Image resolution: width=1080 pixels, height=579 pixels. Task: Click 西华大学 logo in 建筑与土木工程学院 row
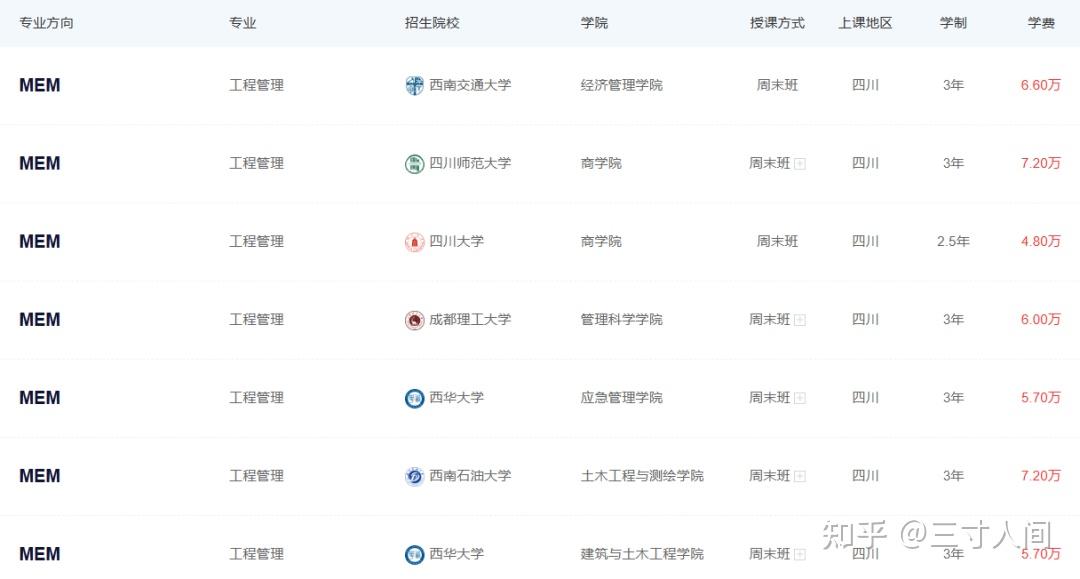tap(414, 554)
